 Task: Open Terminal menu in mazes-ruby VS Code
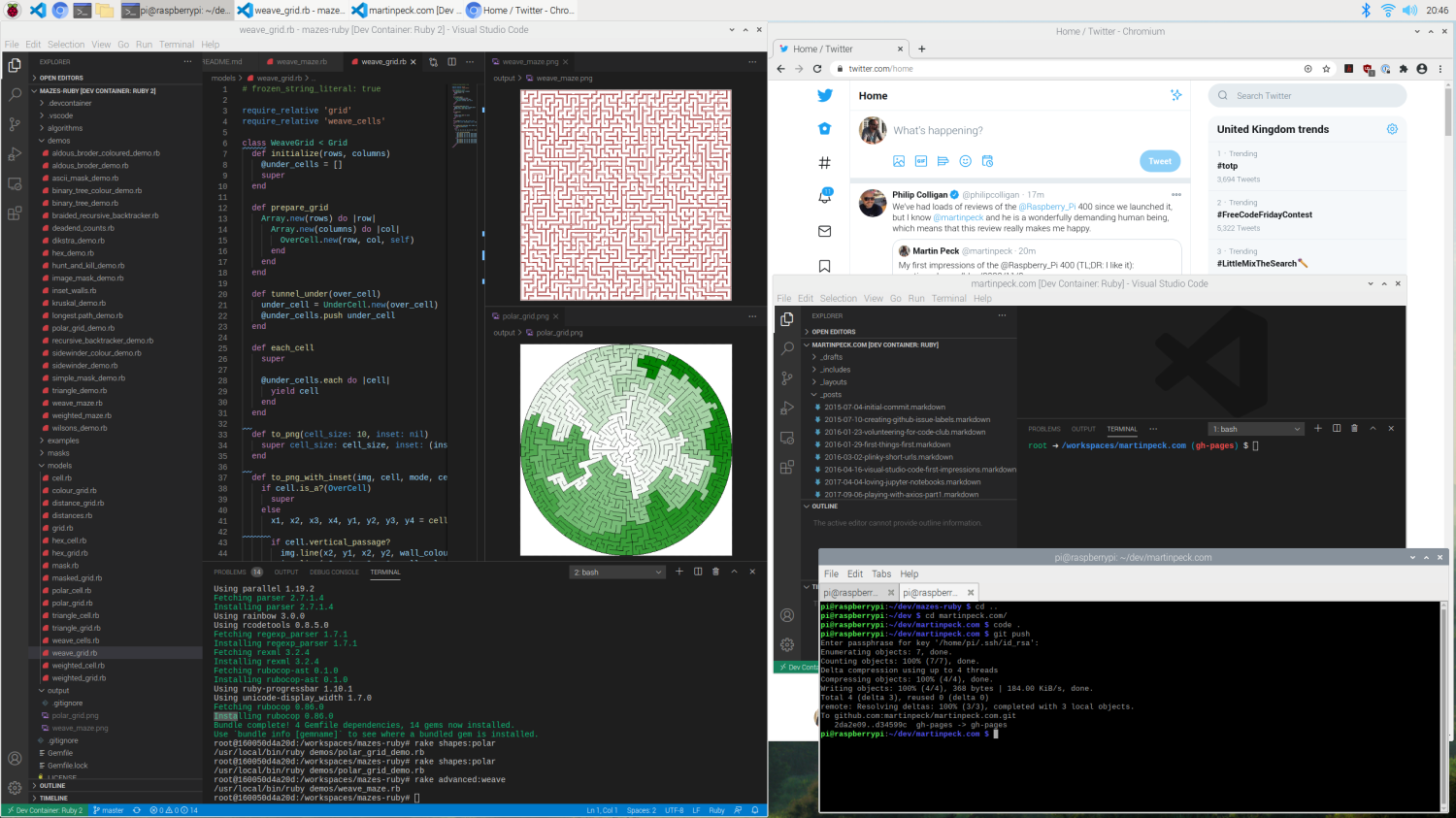[177, 45]
